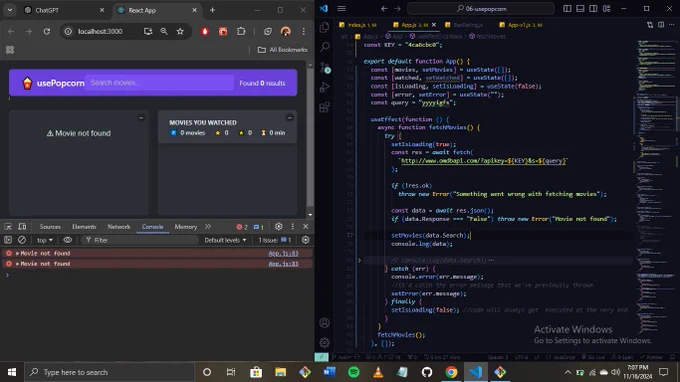The image size is (680, 382).
Task: Open Source Control view in VS Code
Action: 324,67
